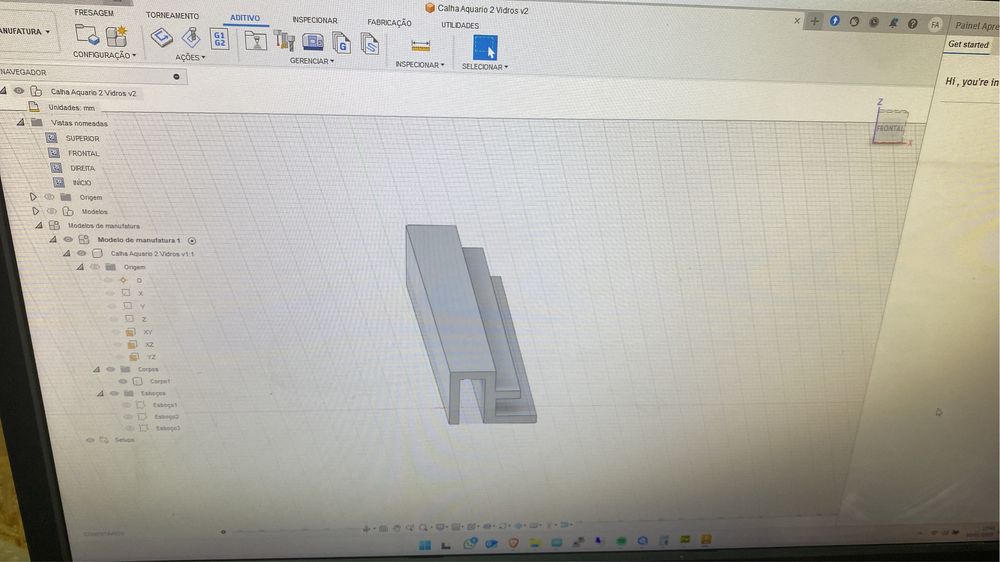The image size is (1000, 562).
Task: Open the Inspecionar panel dropdown under ruler
Action: tap(420, 64)
